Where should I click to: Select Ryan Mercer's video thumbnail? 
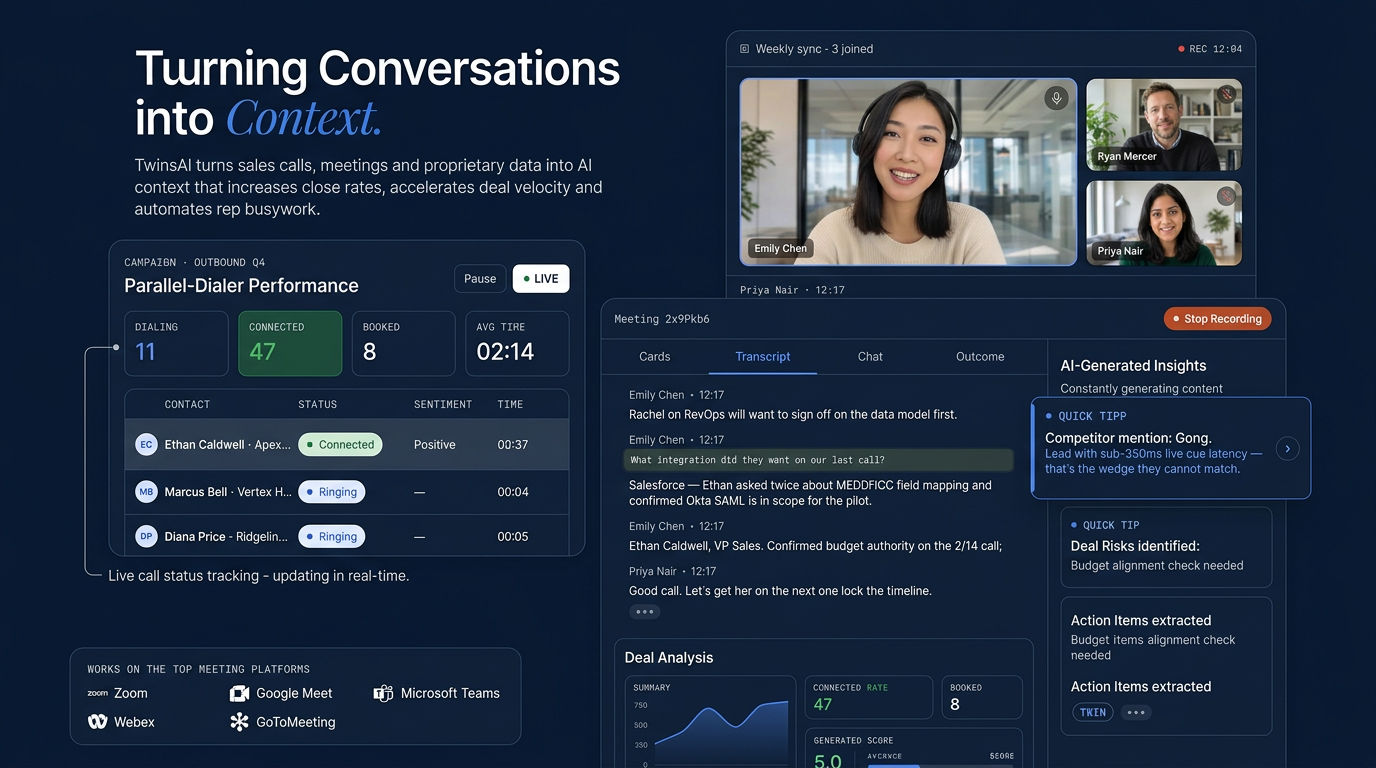click(1164, 125)
